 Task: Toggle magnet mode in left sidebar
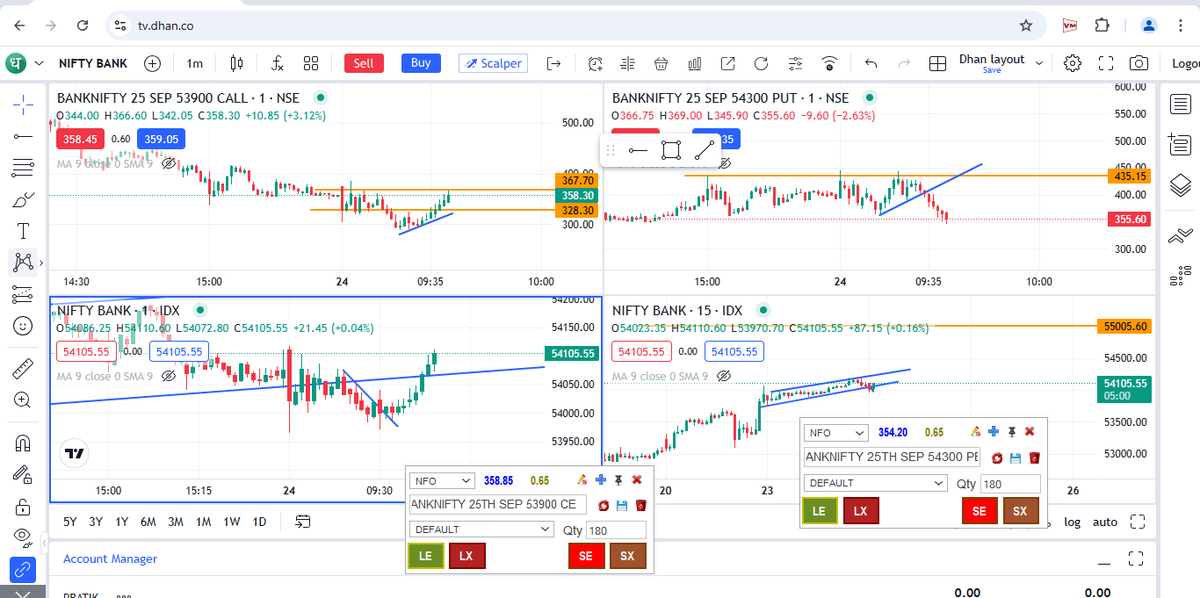click(x=23, y=443)
